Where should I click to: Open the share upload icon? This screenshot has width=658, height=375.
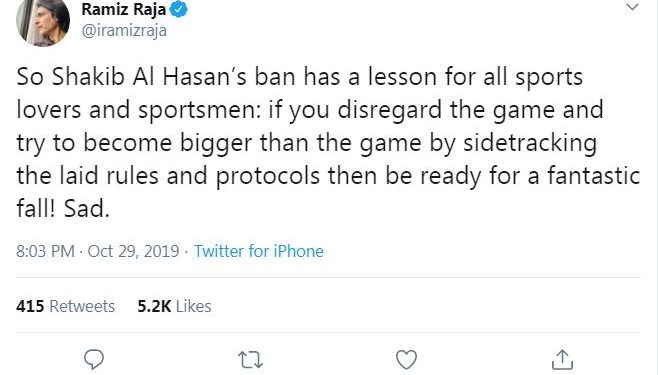(562, 359)
